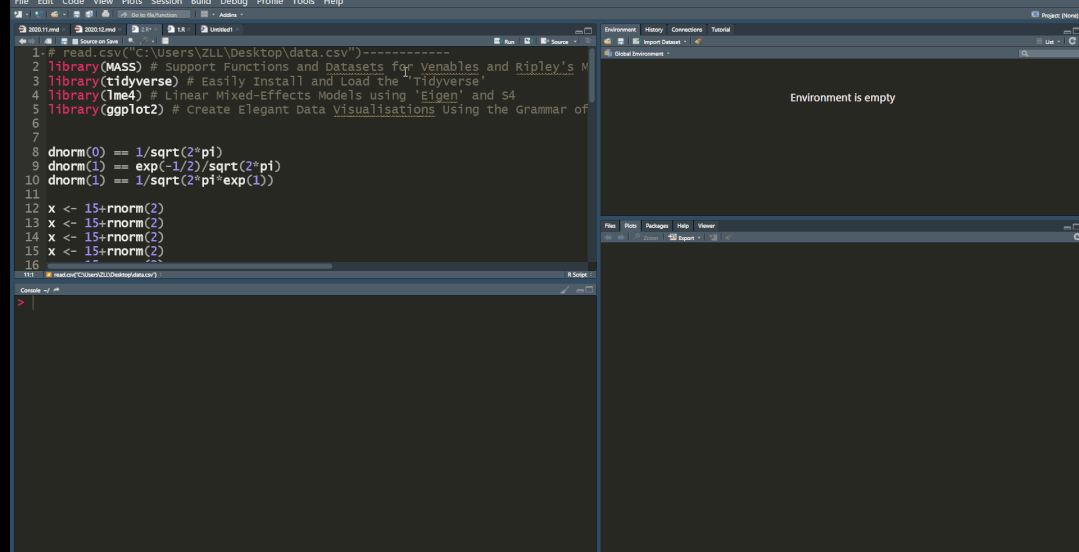Screen dimensions: 1079x552
Task: Remove current plot icon in Plots pane
Action: click(x=714, y=237)
